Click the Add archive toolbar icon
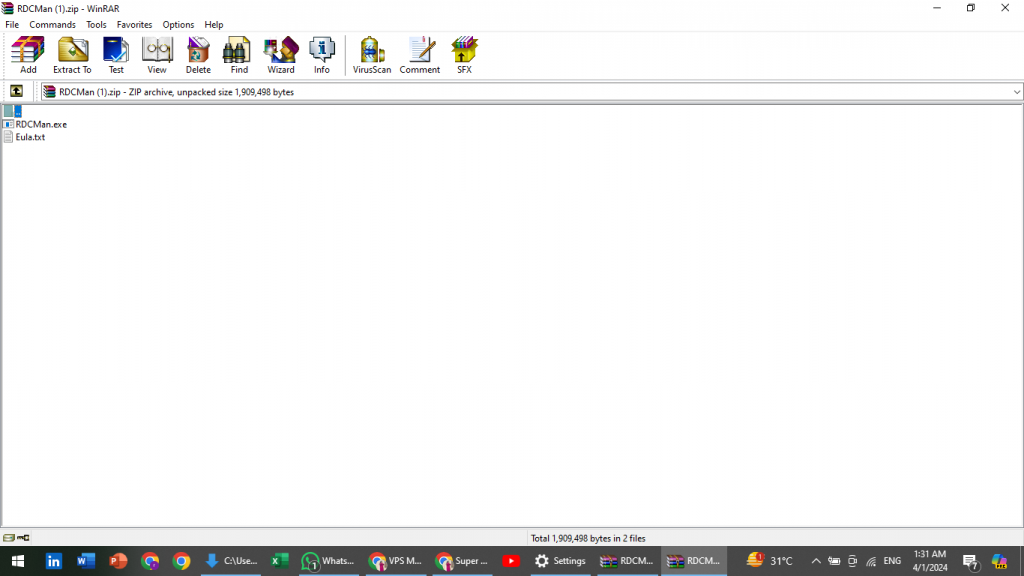This screenshot has width=1024, height=576. [26, 55]
